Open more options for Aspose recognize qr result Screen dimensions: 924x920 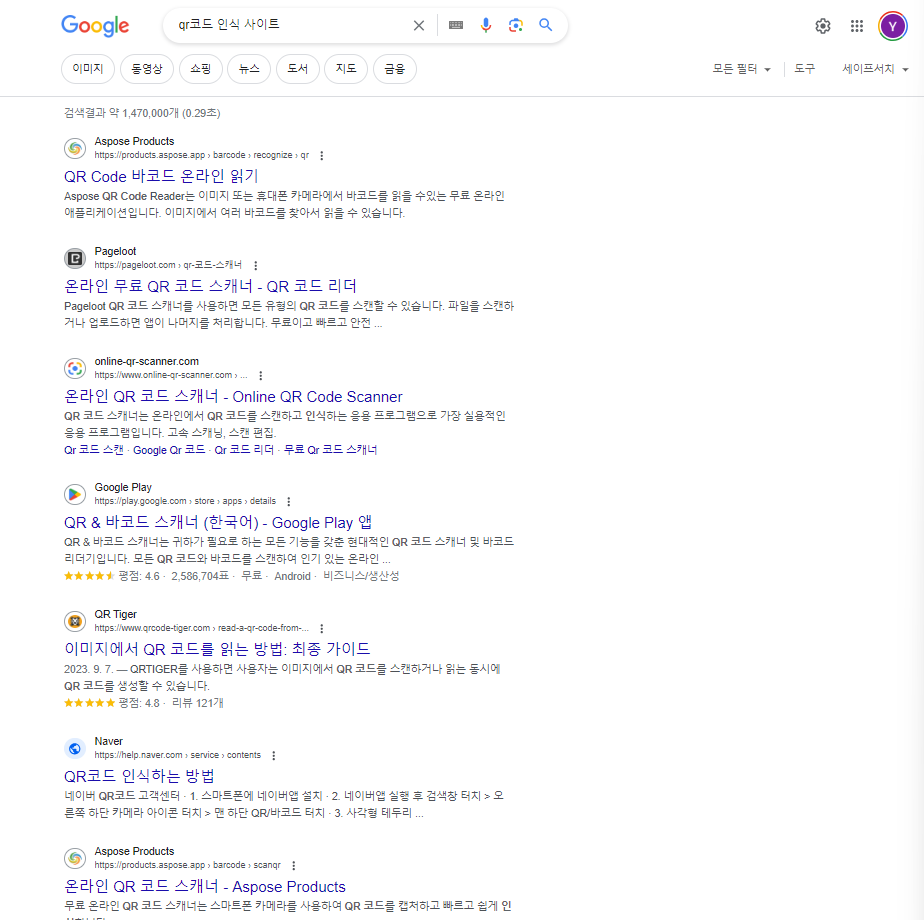[321, 156]
